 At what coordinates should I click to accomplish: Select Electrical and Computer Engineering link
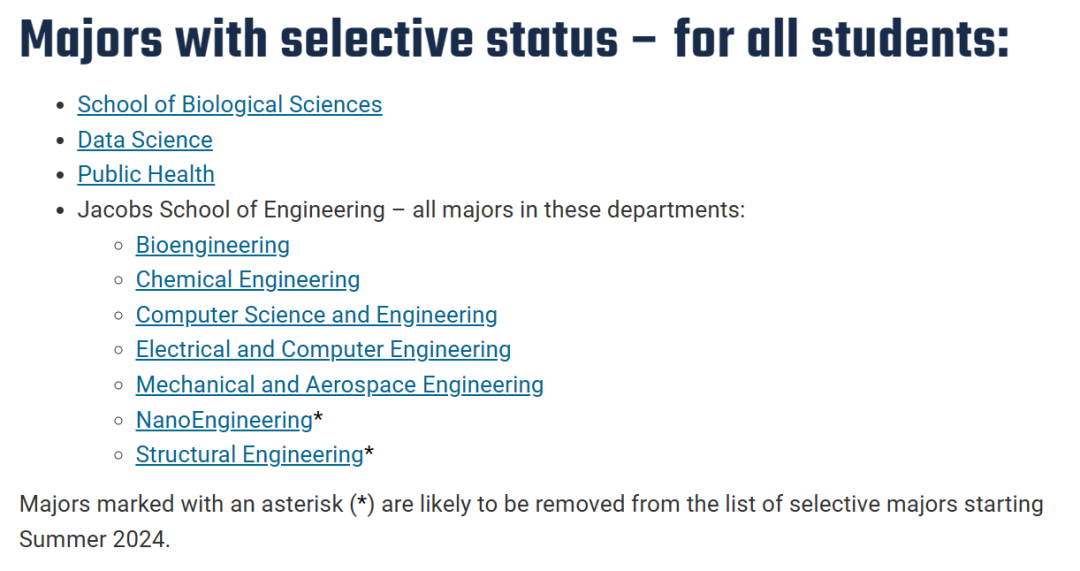[x=323, y=349]
